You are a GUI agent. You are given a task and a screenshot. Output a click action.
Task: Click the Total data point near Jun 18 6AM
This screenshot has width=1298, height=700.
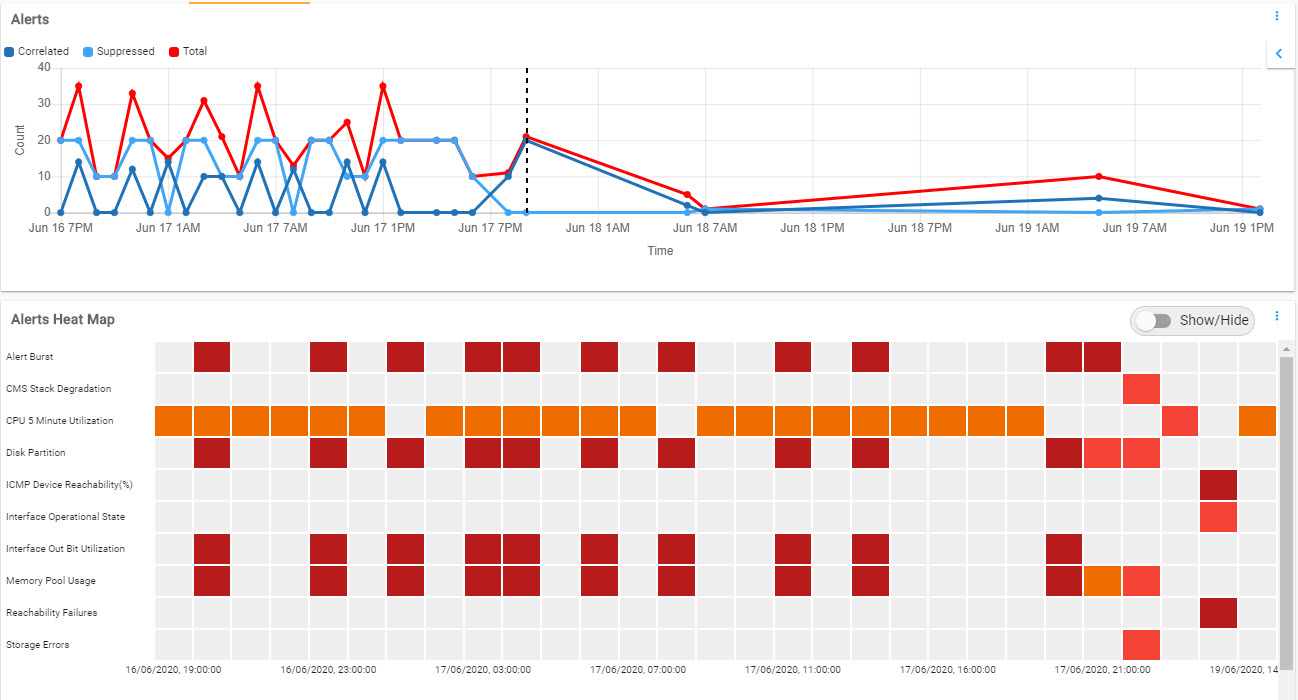[x=687, y=195]
